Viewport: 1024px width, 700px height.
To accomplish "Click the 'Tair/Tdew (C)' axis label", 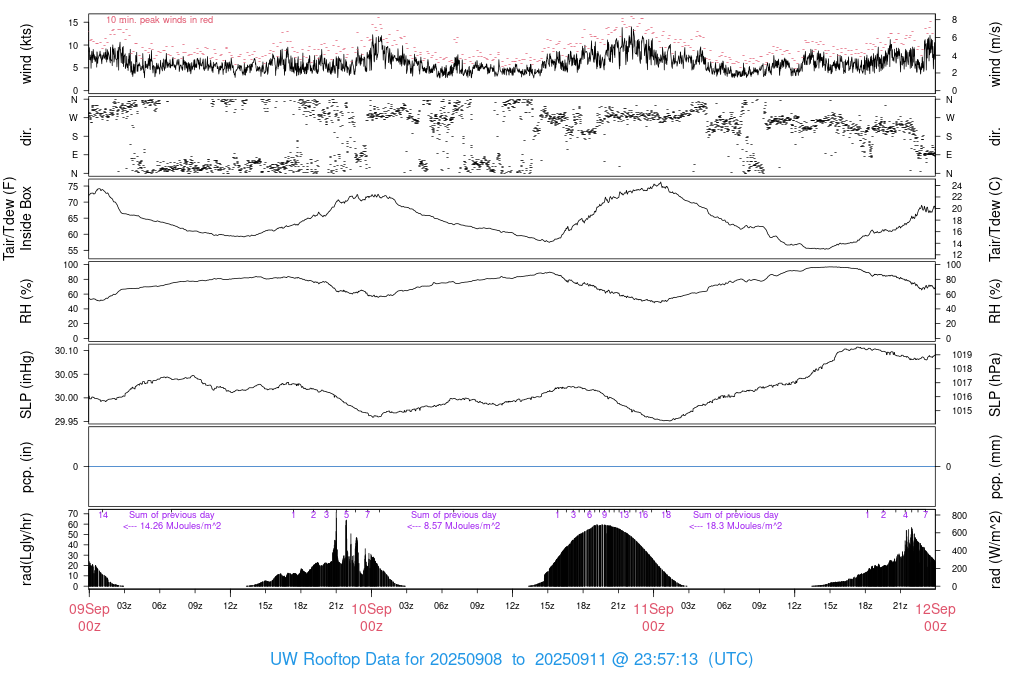I will (x=995, y=219).
